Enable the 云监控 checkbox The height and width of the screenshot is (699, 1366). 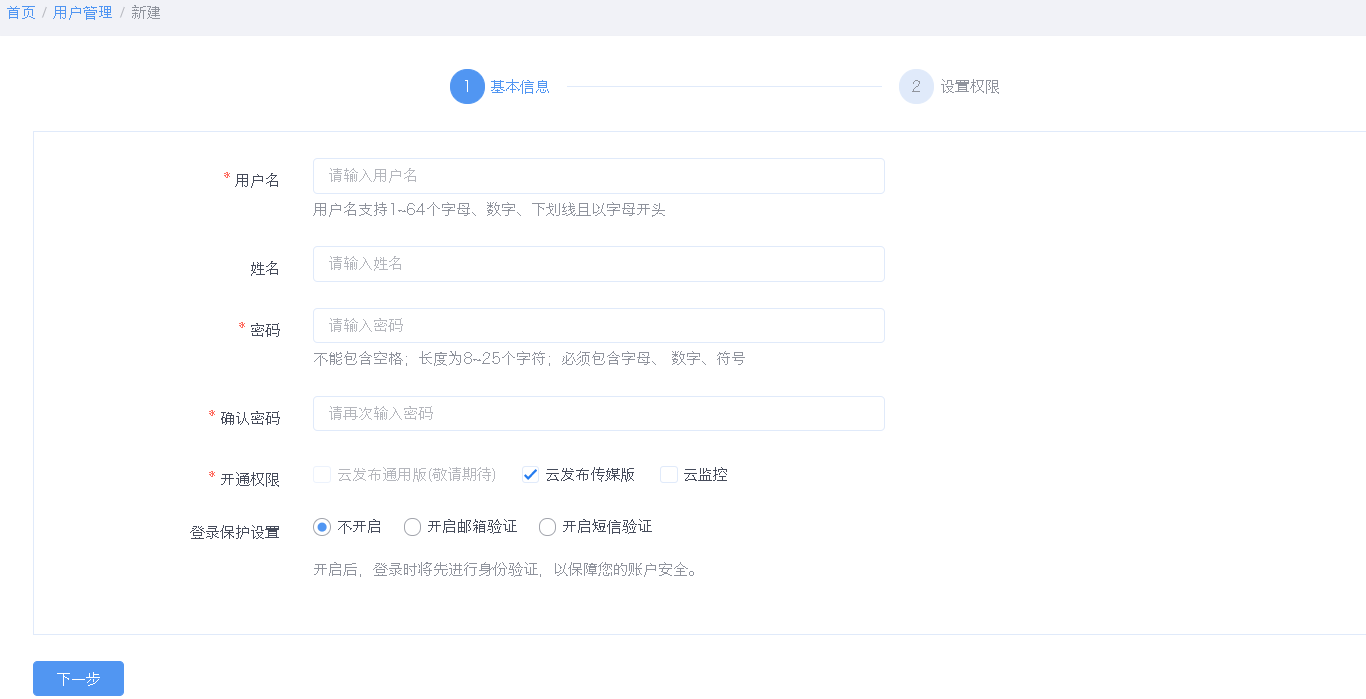669,475
